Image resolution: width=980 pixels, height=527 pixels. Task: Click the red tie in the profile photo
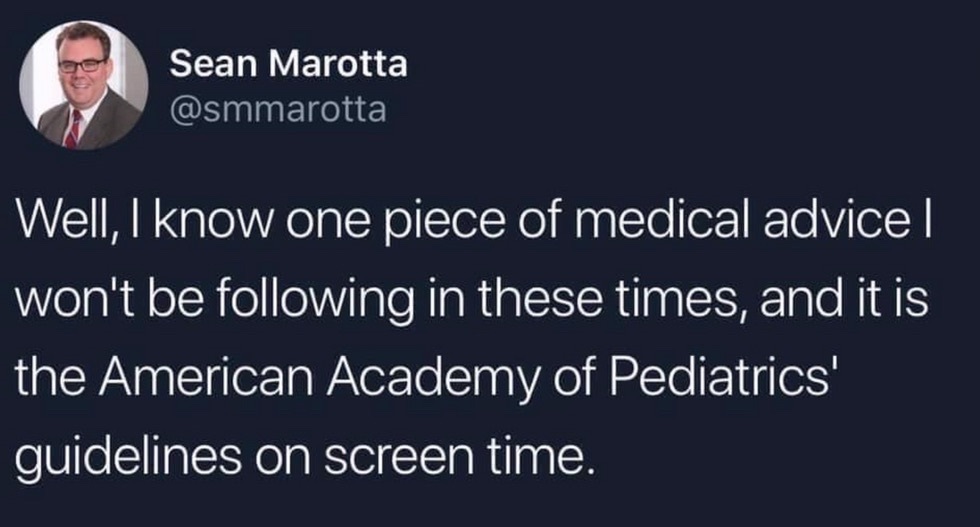point(72,127)
